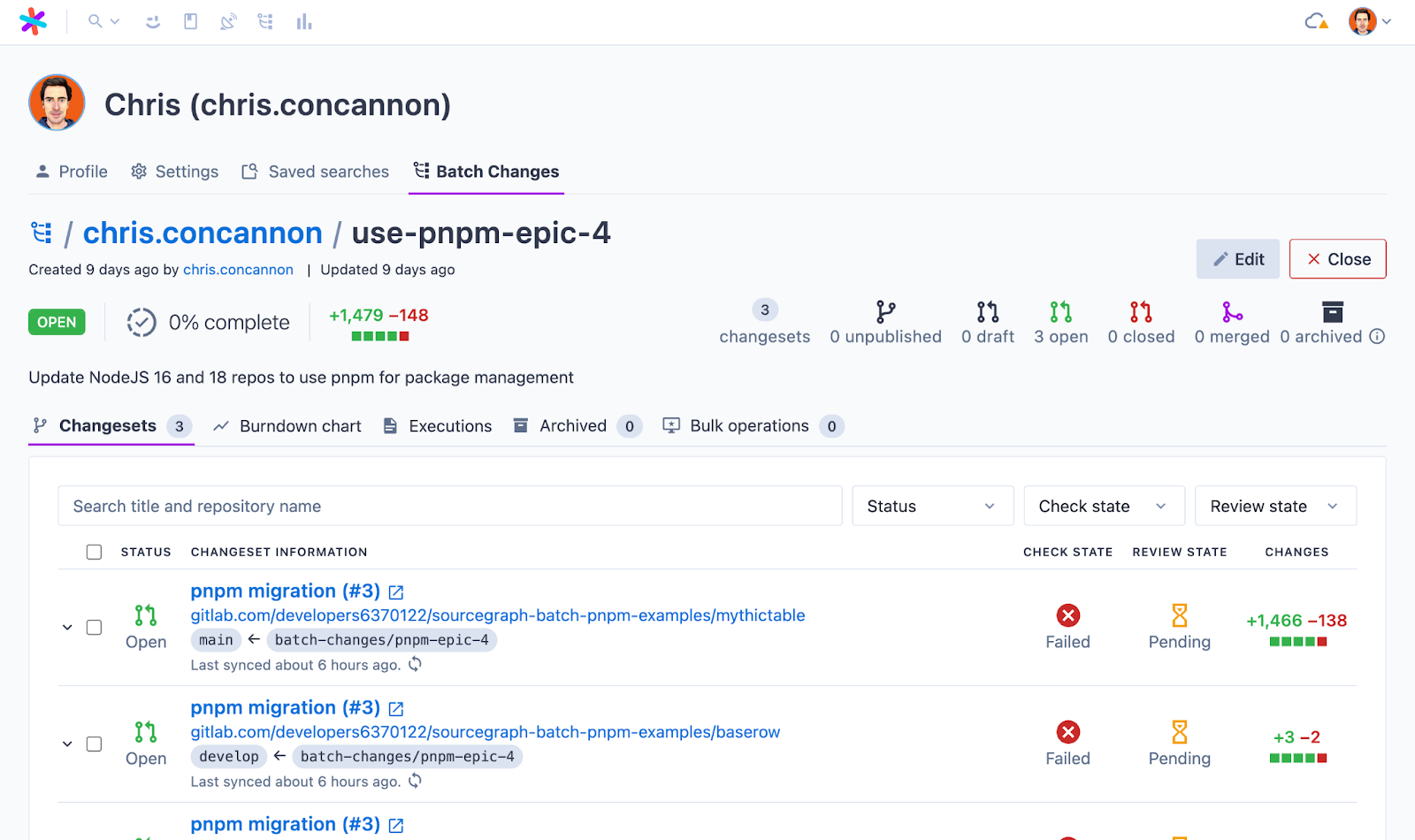The width and height of the screenshot is (1415, 840).
Task: Open user avatar menu in top right
Action: (1362, 21)
